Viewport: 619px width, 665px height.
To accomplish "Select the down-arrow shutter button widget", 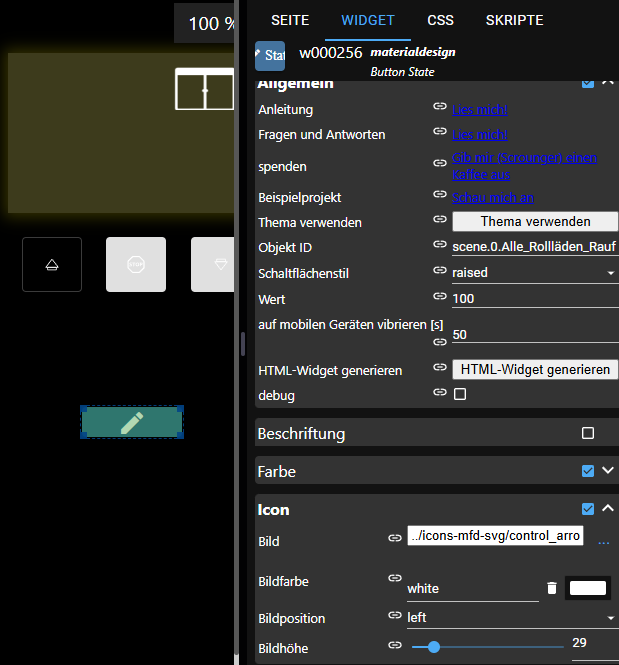I will pos(212,264).
